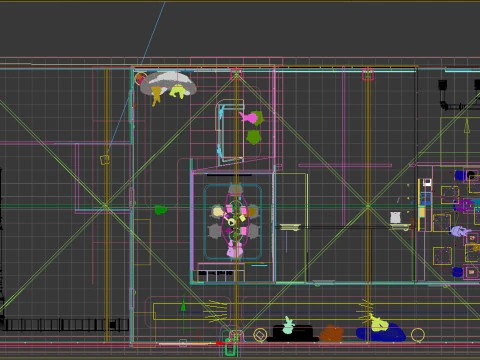The image size is (480, 360).
Task: Select the white-gray square object at right
Action: [395, 217]
